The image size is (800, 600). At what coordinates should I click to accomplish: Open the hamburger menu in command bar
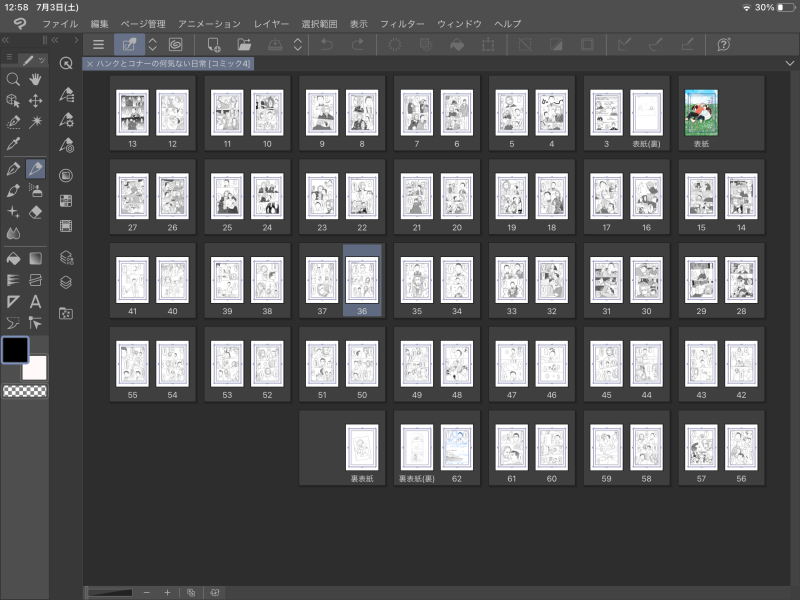(x=98, y=45)
